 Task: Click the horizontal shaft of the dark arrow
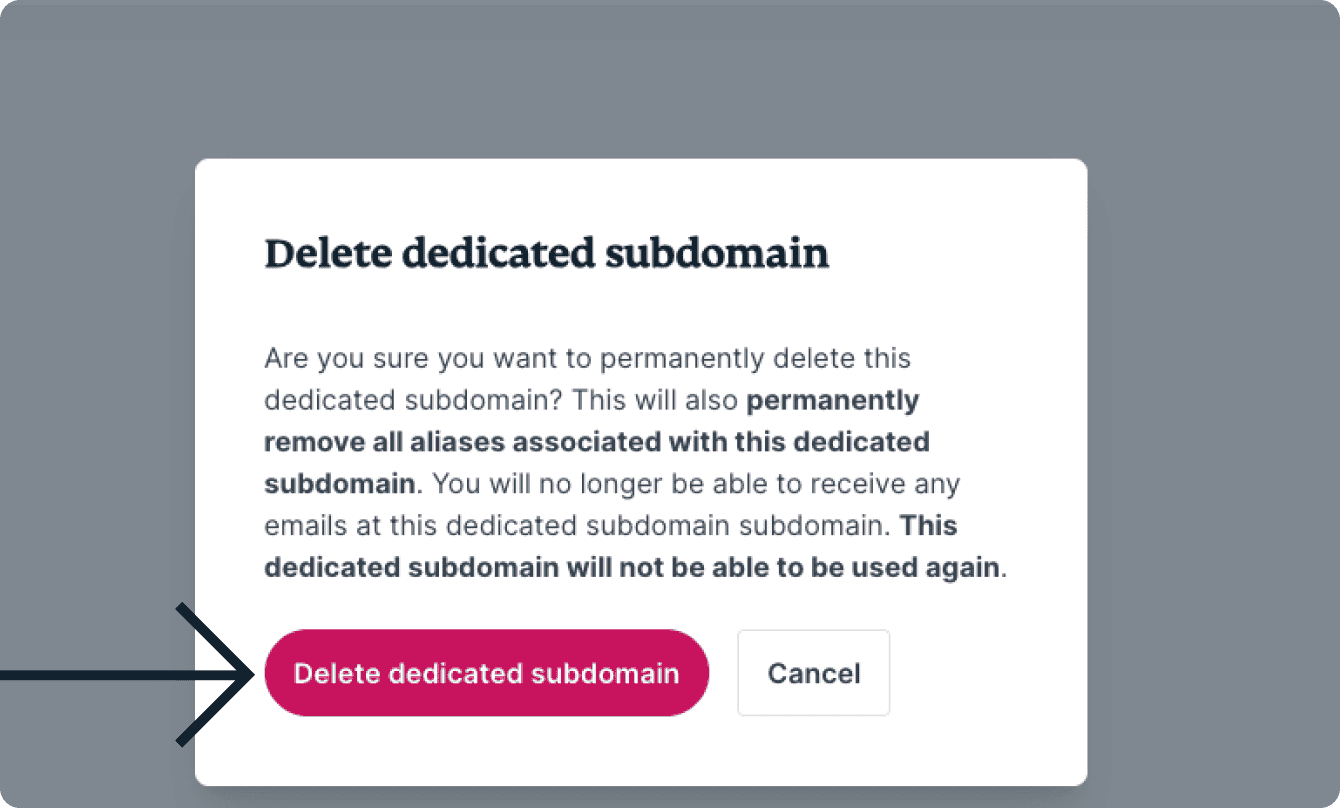(100, 676)
